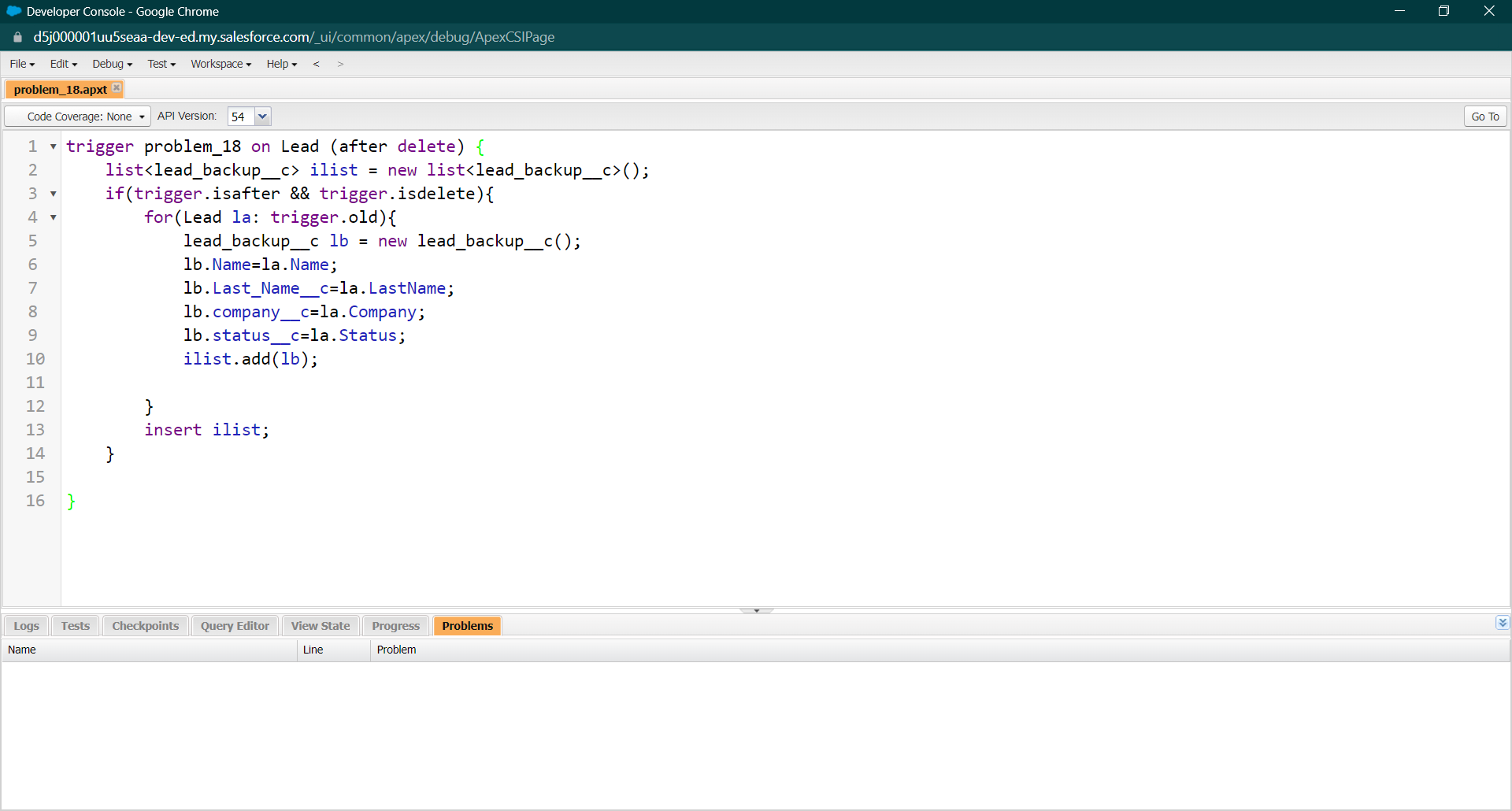Click the Salesforce cloud icon in the title bar
The width and height of the screenshot is (1512, 811).
(x=13, y=11)
